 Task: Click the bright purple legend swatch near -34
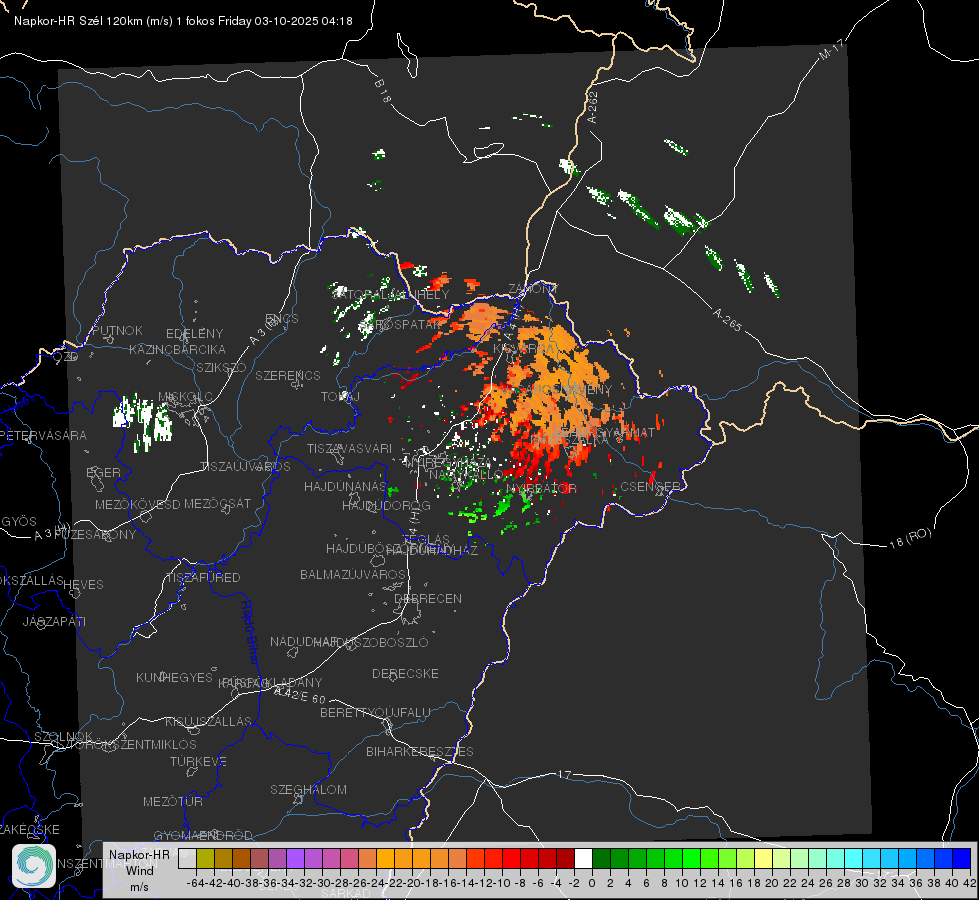click(295, 858)
